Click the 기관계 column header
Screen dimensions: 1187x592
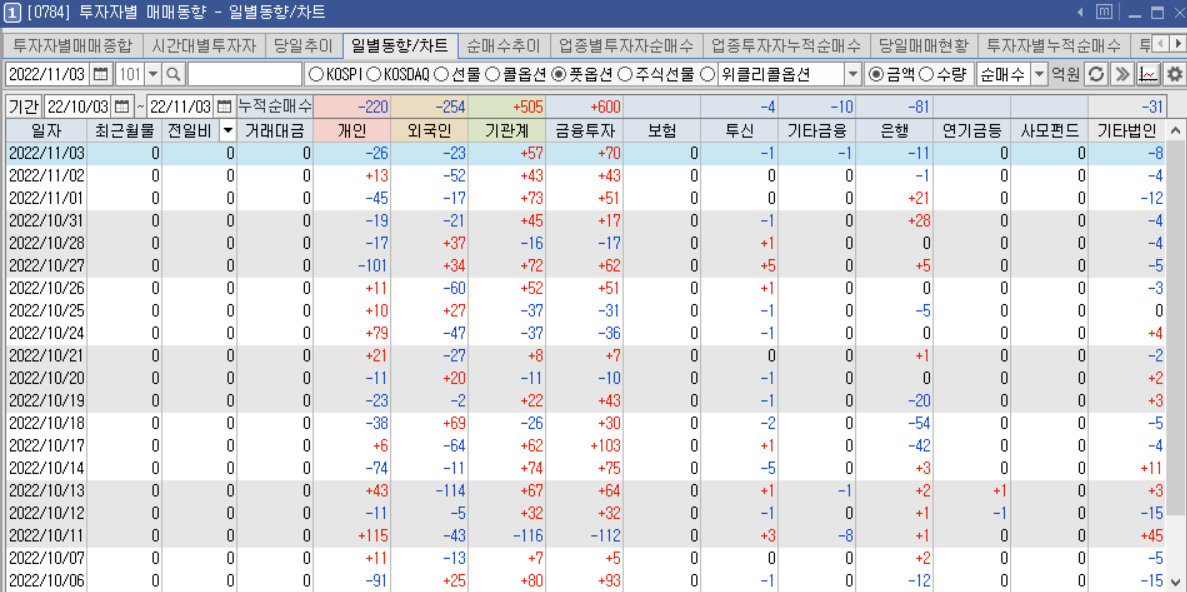pos(507,131)
